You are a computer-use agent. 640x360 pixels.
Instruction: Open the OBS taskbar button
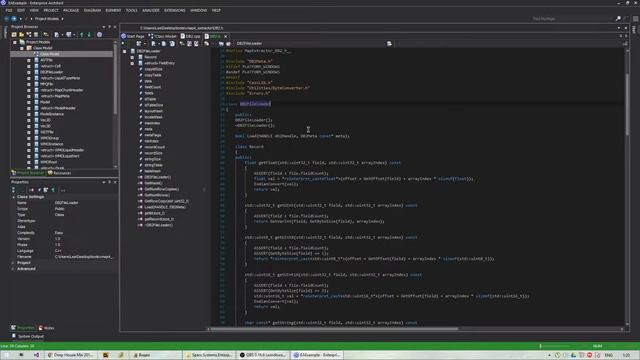click(263, 355)
